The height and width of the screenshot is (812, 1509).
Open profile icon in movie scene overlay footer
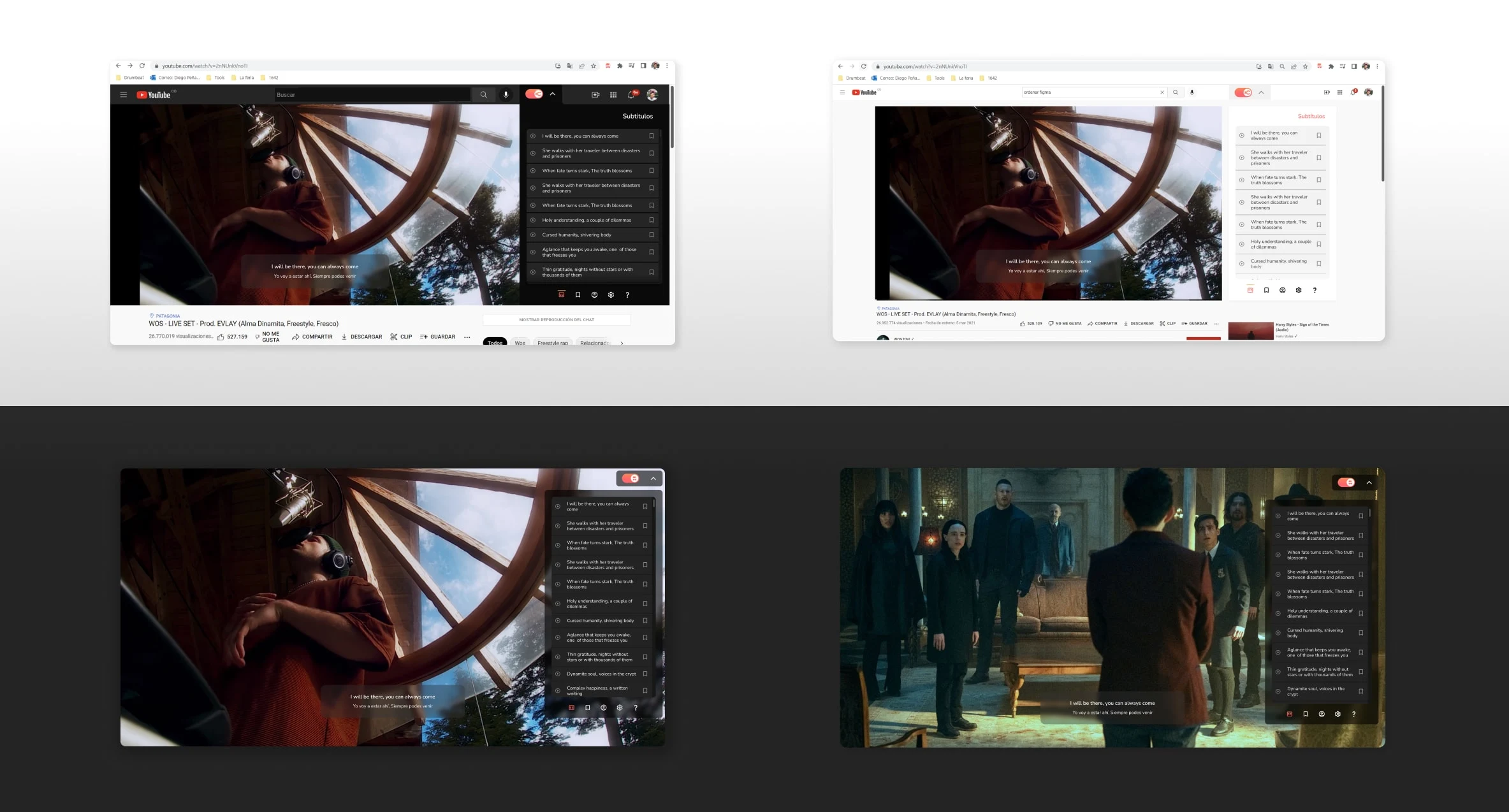[1322, 714]
